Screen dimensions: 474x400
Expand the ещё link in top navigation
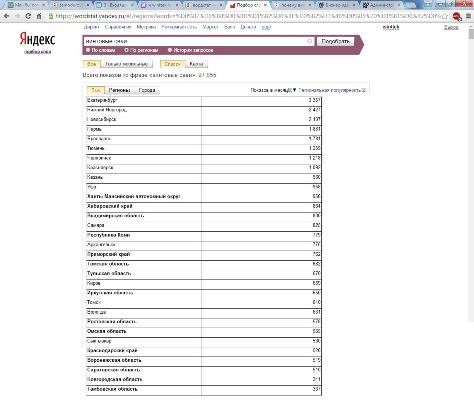266,27
